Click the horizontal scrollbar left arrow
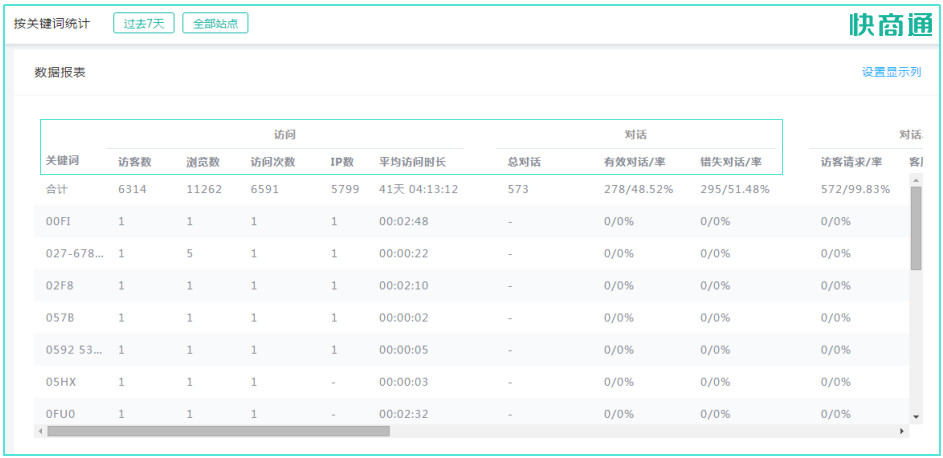Screen dimensions: 943x458 click(x=40, y=431)
